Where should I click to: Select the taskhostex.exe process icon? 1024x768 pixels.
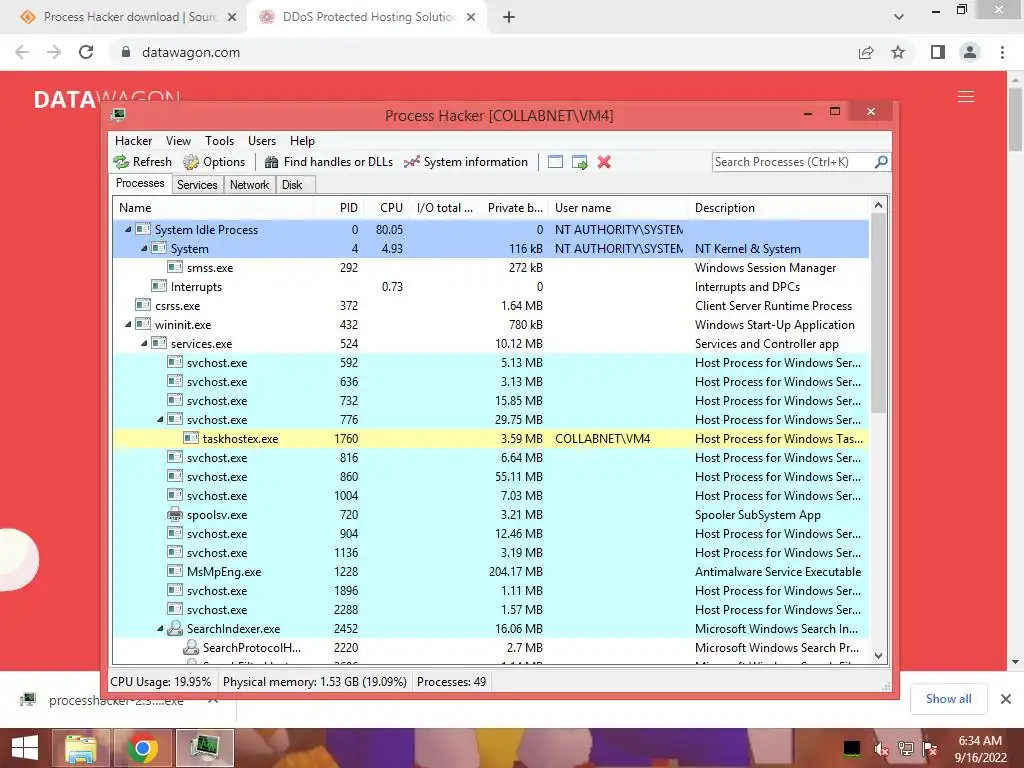(191, 438)
